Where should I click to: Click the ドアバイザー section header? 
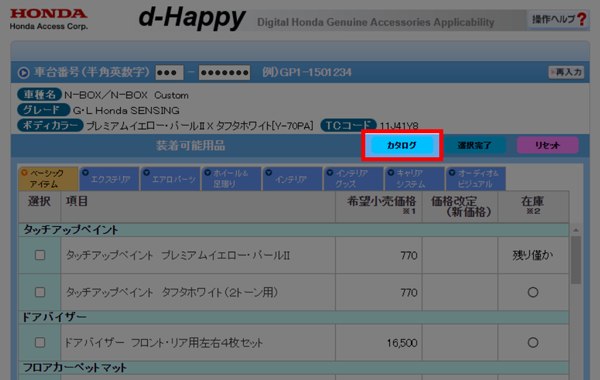(x=293, y=317)
